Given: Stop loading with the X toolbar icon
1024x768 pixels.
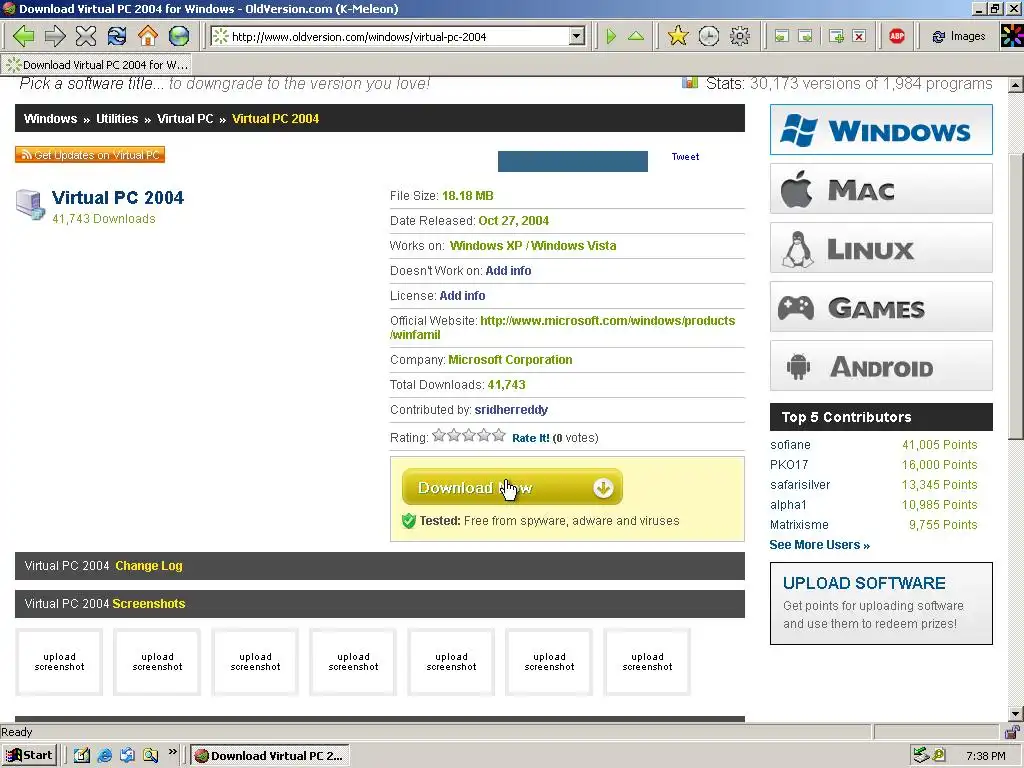Looking at the screenshot, I should point(86,36).
